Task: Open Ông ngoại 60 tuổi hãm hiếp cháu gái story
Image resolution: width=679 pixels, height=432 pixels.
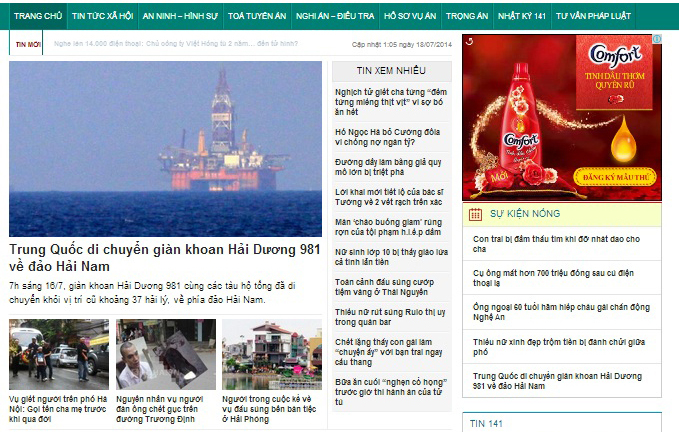Action: click(x=561, y=312)
